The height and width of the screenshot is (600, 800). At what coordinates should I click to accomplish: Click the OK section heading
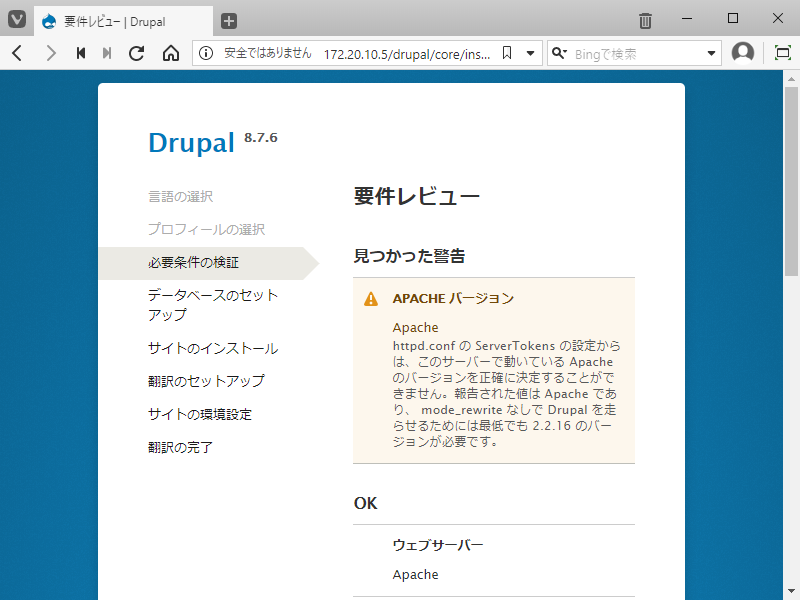pos(365,503)
